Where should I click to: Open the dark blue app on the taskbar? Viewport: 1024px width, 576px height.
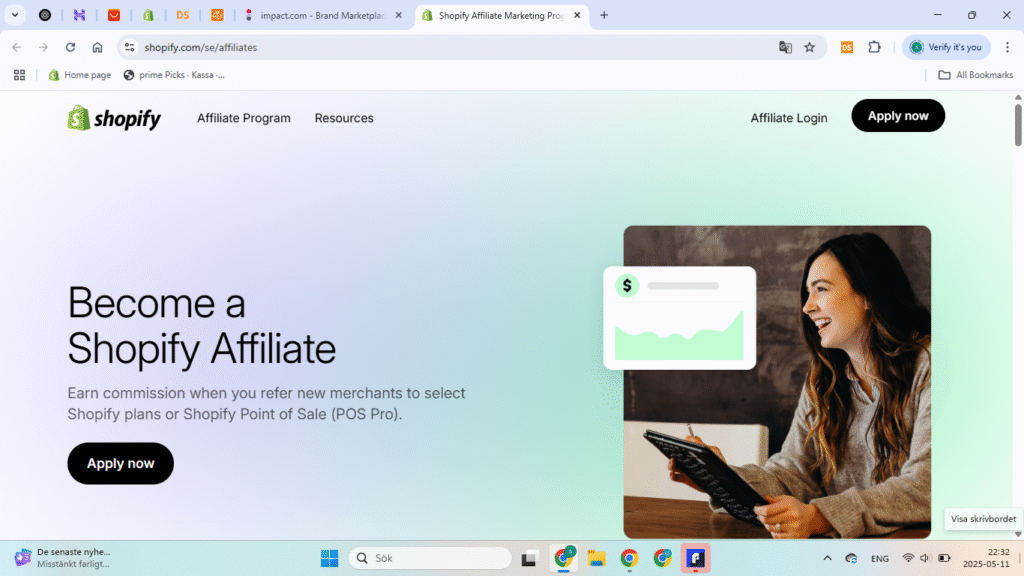(696, 558)
